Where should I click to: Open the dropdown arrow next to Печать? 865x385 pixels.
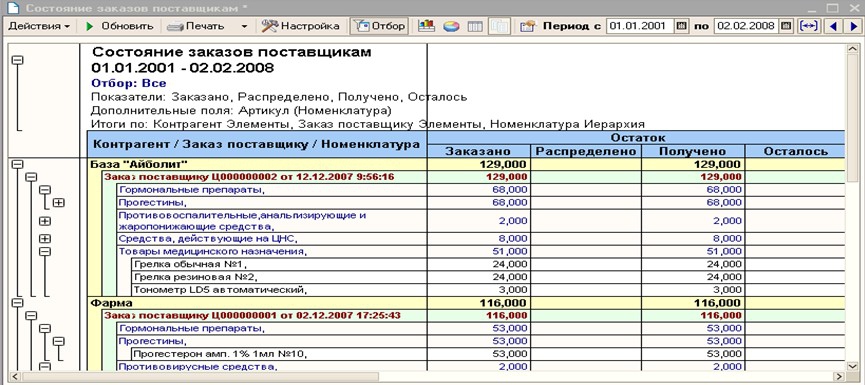(x=244, y=26)
